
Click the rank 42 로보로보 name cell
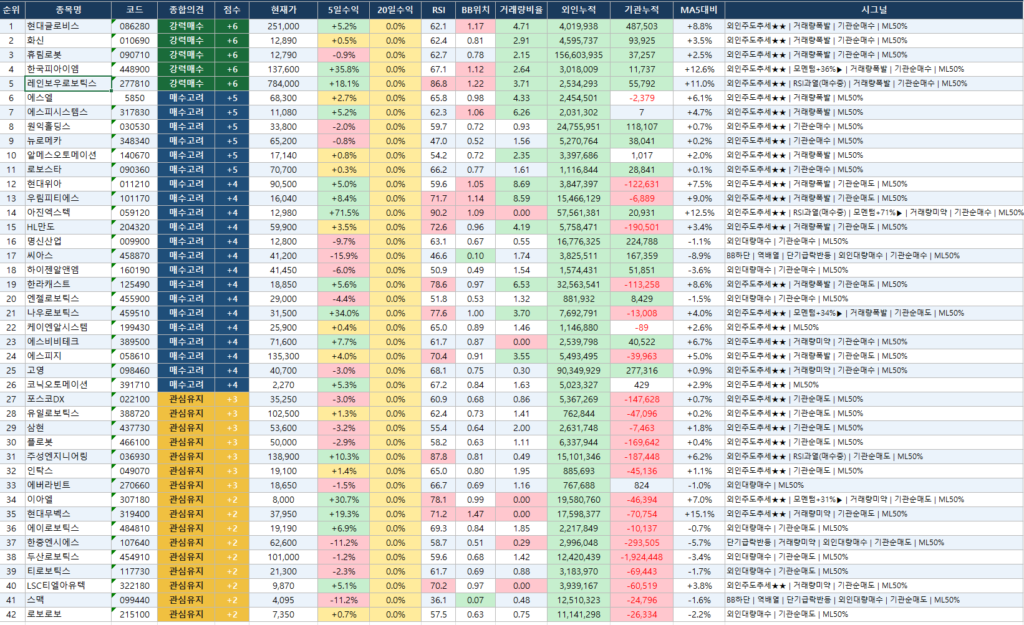[x=68, y=615]
